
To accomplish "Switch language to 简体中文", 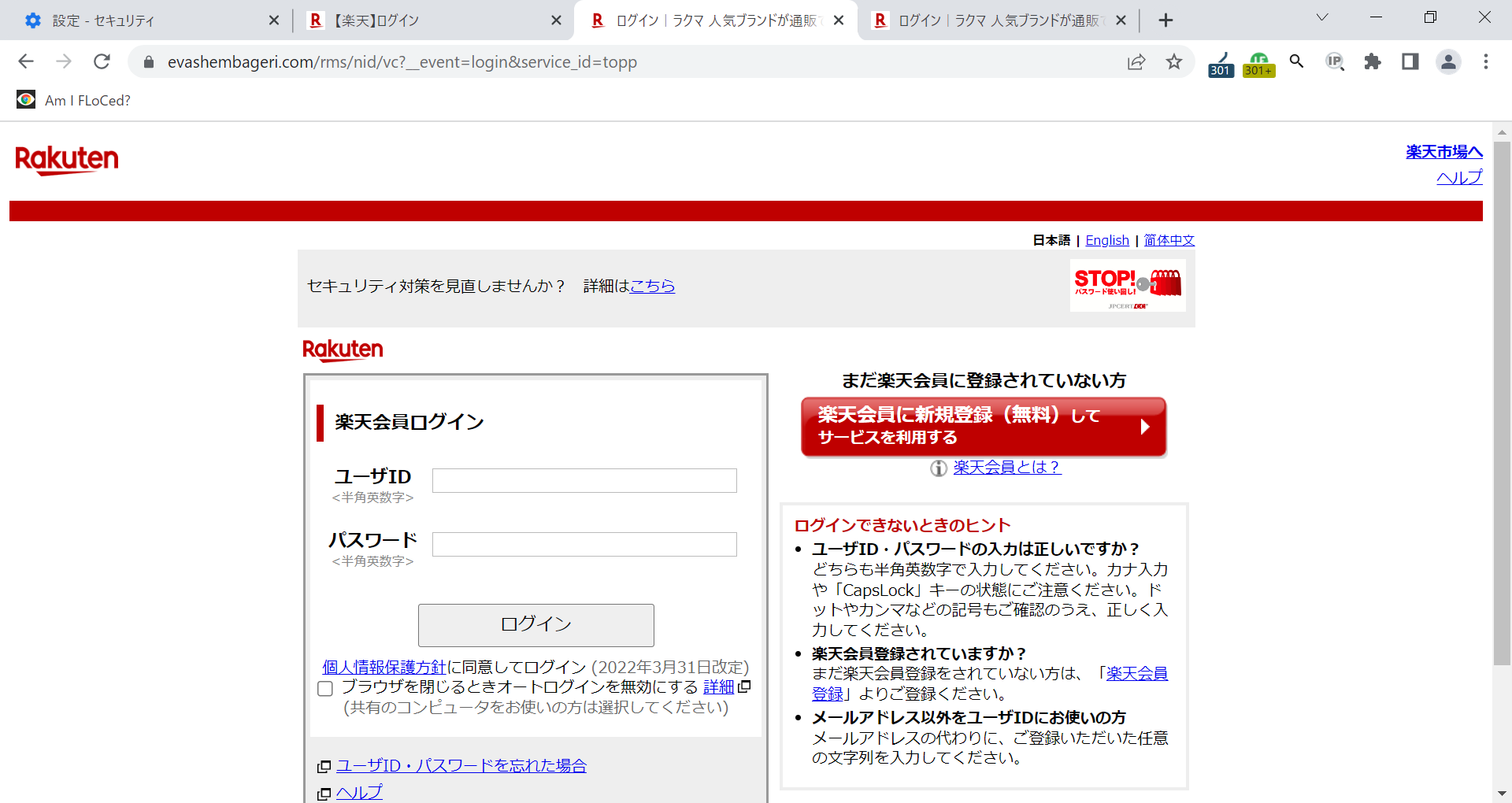I will click(1169, 240).
